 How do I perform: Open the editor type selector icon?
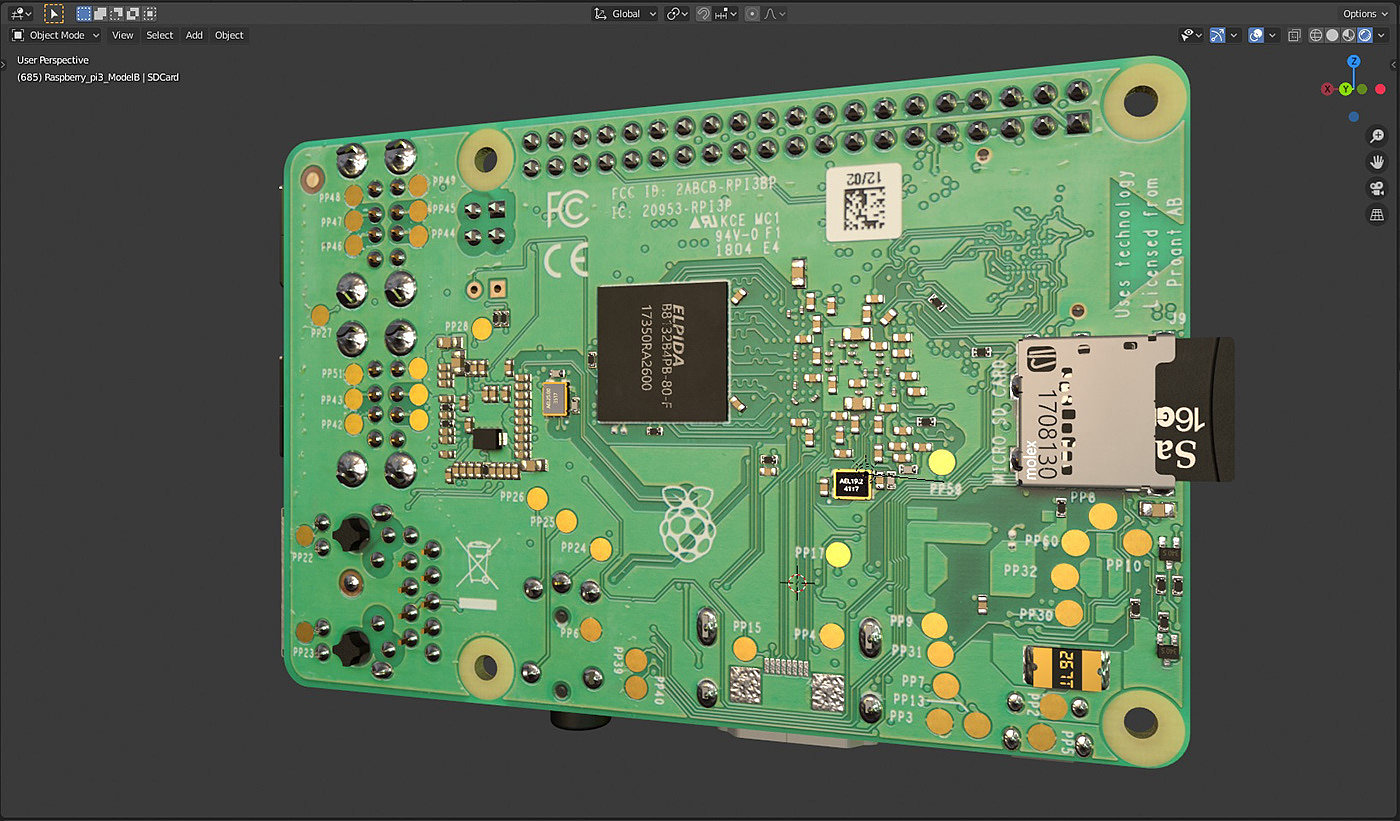pos(18,13)
